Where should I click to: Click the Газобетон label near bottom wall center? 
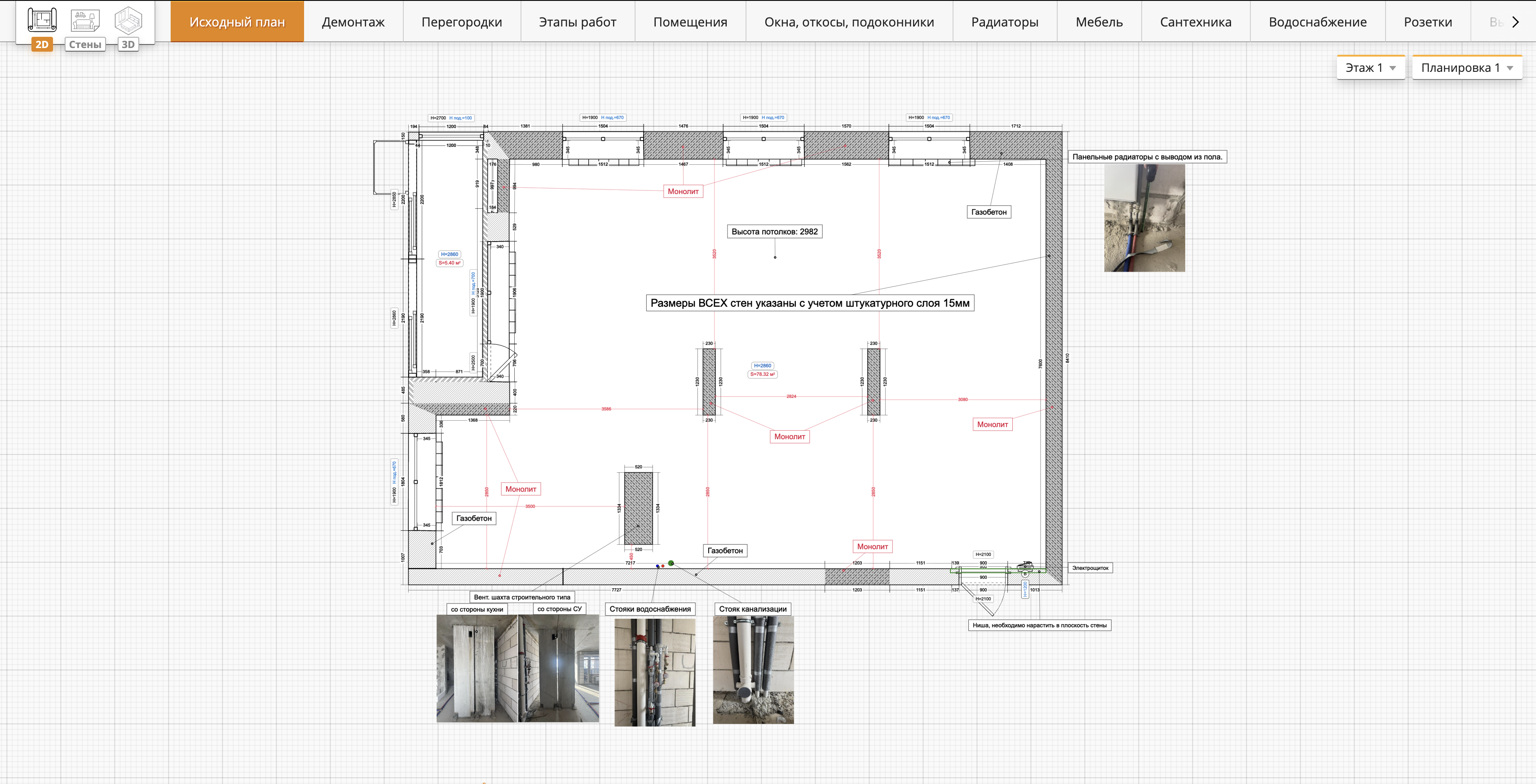click(x=725, y=551)
